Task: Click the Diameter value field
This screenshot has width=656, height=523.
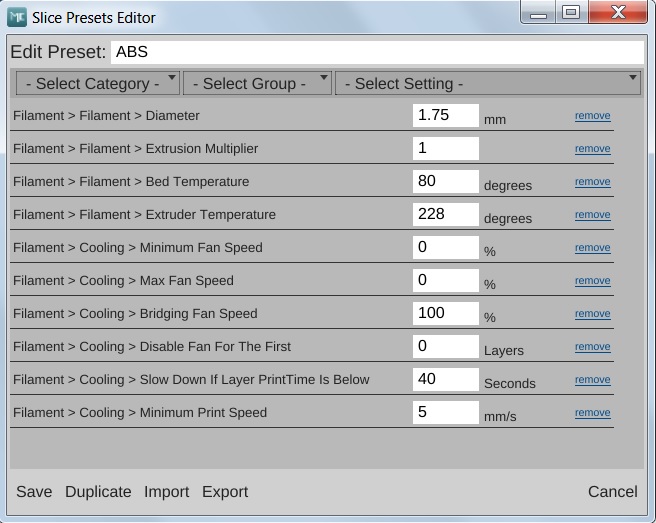Action: tap(445, 115)
